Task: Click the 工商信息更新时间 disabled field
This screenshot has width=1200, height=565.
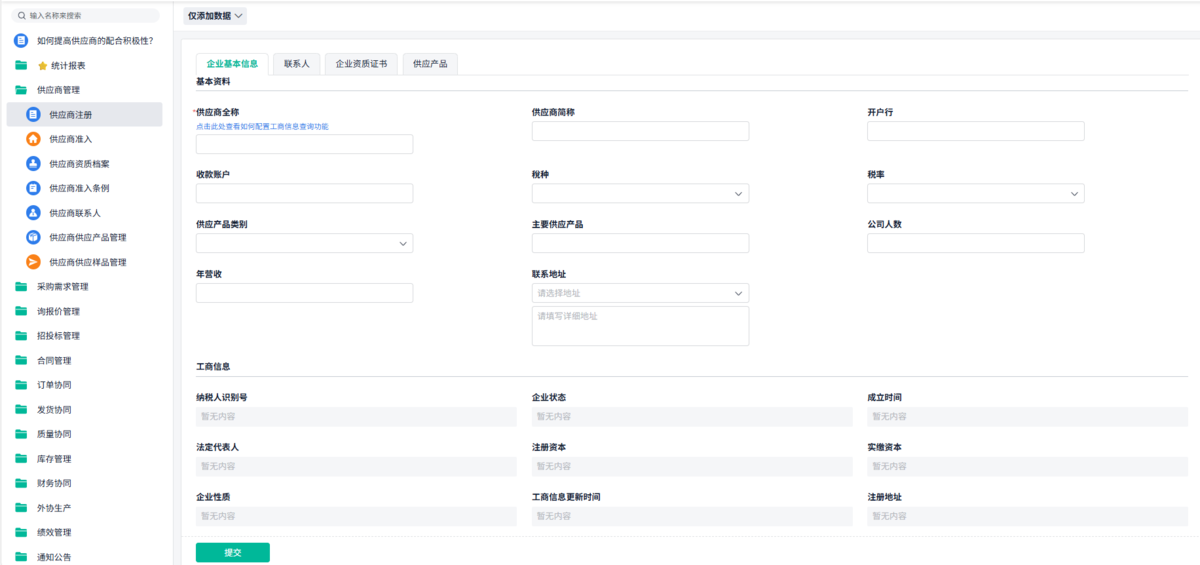Action: click(692, 516)
